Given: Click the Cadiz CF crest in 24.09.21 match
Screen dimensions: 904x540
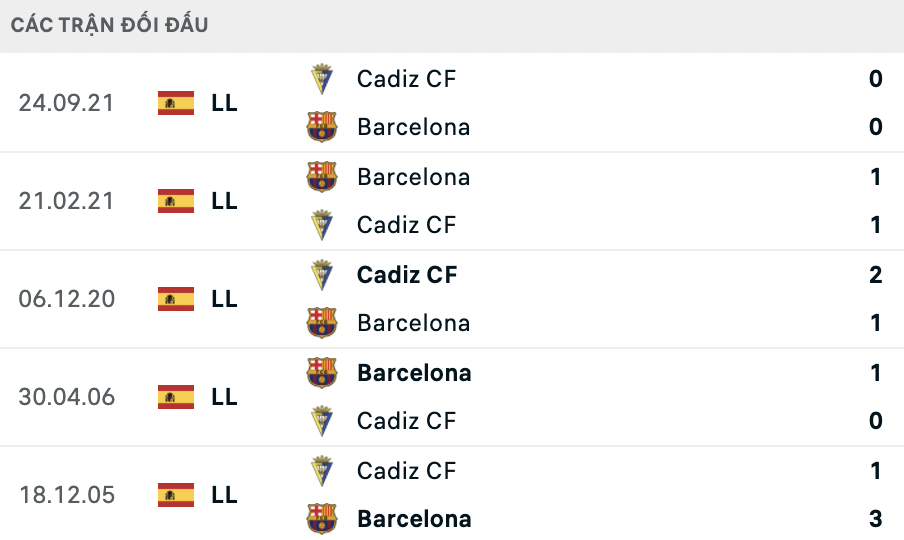Looking at the screenshot, I should [x=322, y=79].
